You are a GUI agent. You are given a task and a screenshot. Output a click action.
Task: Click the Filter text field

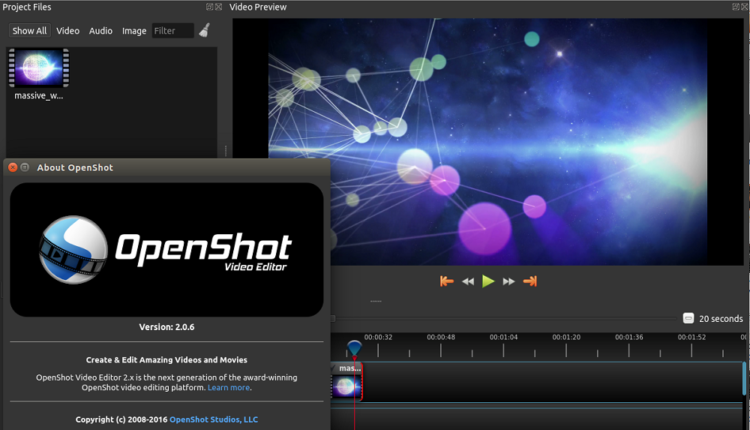point(173,31)
